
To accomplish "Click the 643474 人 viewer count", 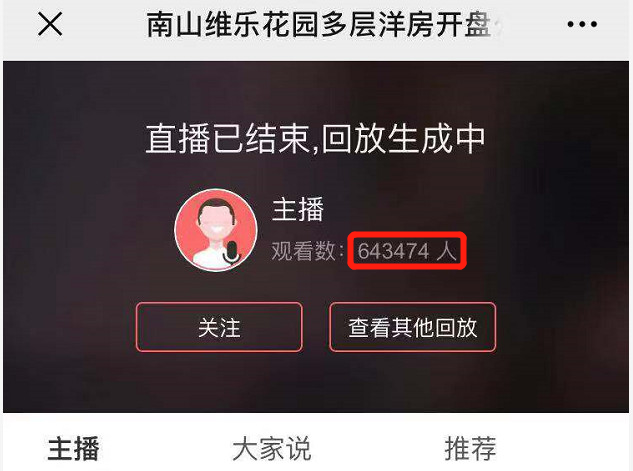I will point(407,251).
